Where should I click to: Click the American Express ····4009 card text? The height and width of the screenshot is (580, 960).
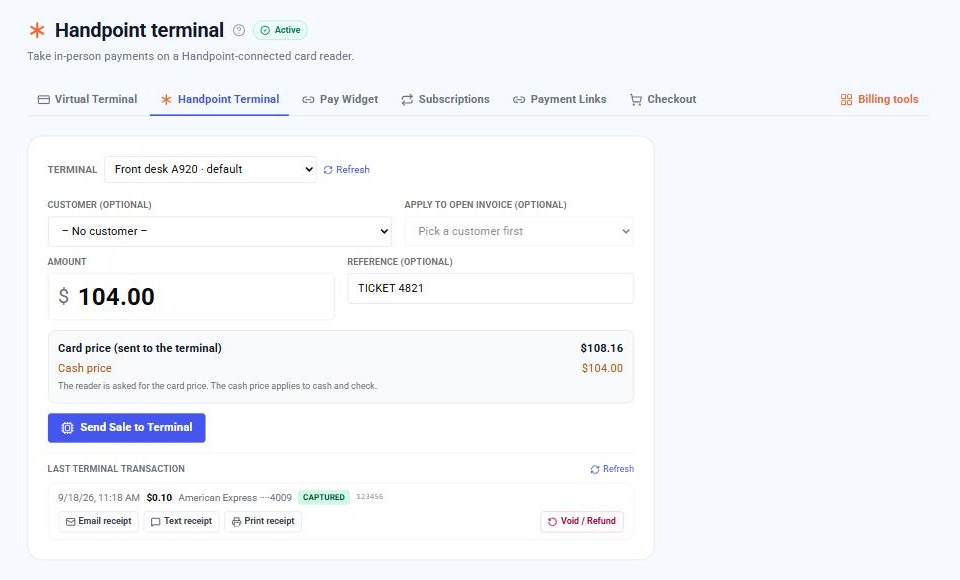[x=235, y=498]
